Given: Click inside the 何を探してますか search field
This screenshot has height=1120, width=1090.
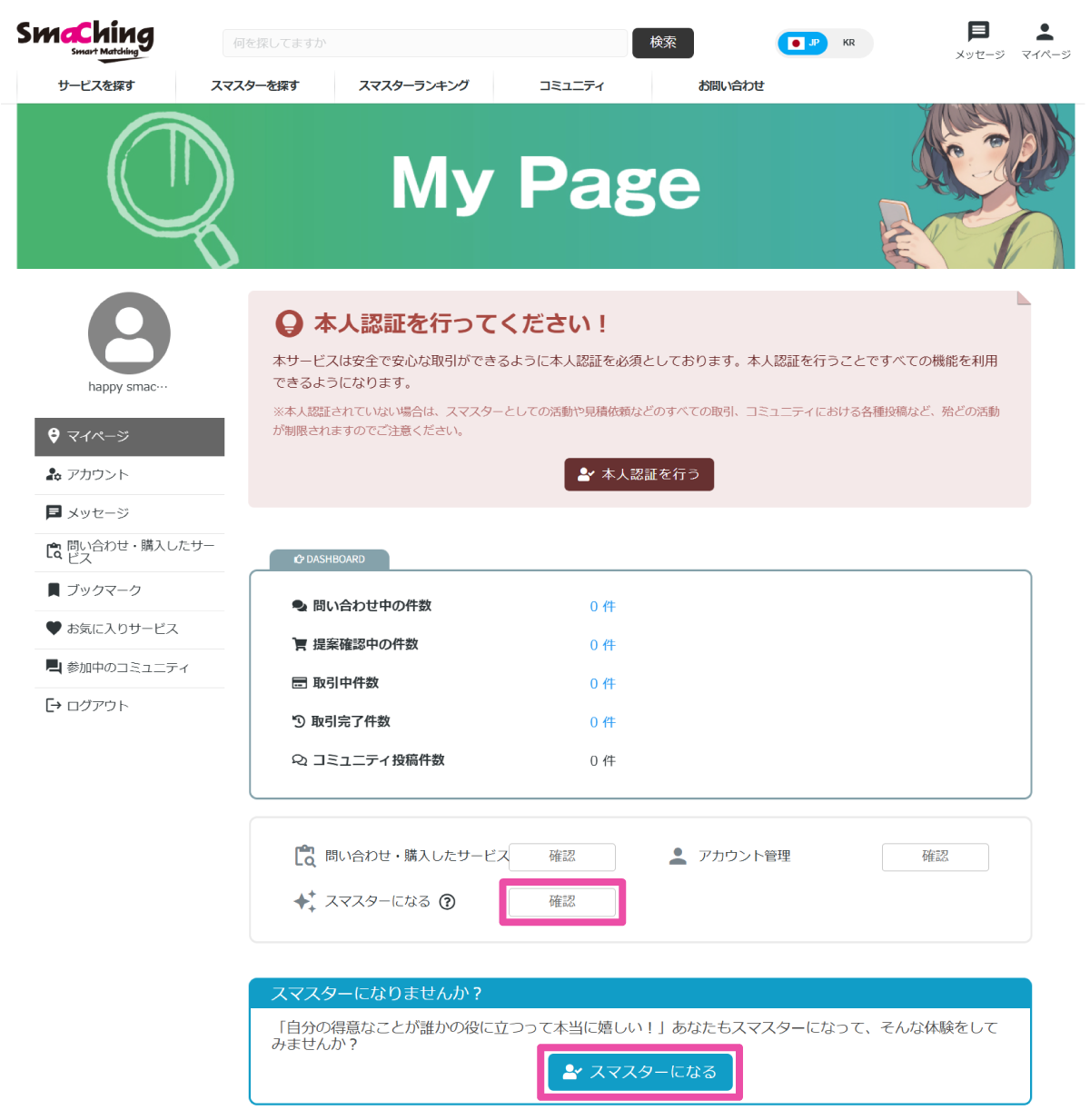Looking at the screenshot, I should 425,43.
